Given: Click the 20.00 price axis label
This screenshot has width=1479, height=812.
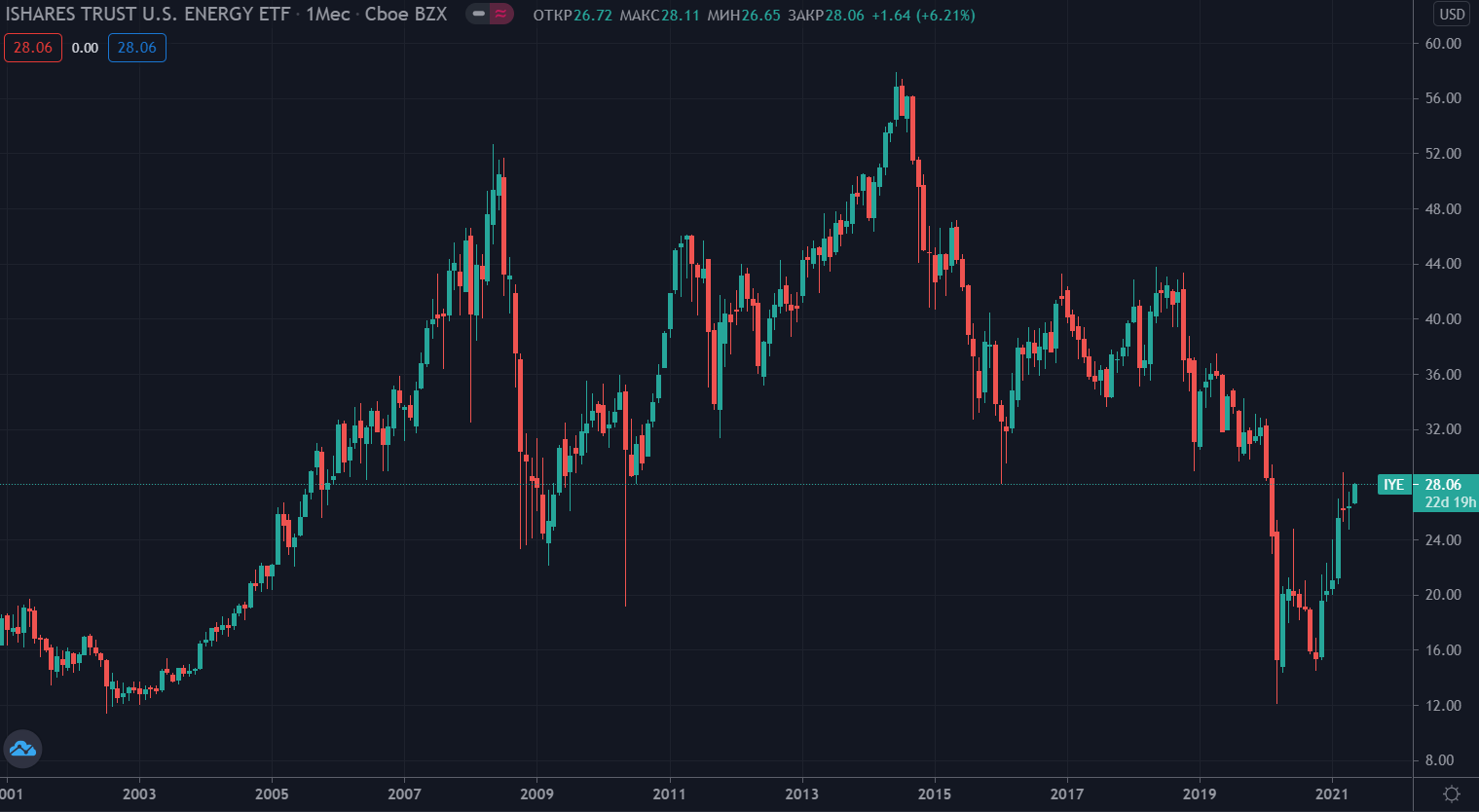Looking at the screenshot, I should 1443,595.
